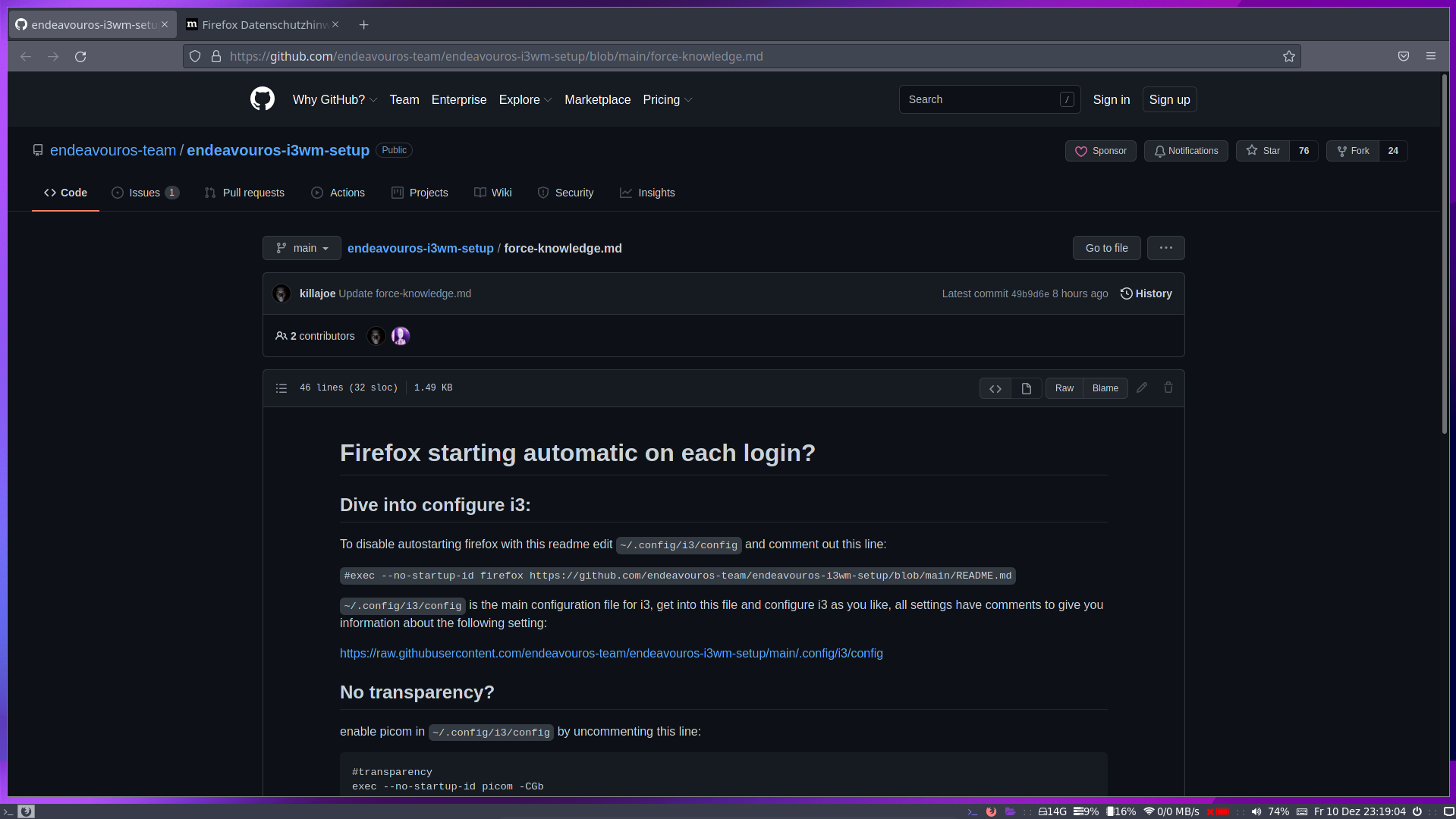Open the endeavouros-i3wm-setup breadcrumb link
Image resolution: width=1456 pixels, height=819 pixels.
pos(420,249)
